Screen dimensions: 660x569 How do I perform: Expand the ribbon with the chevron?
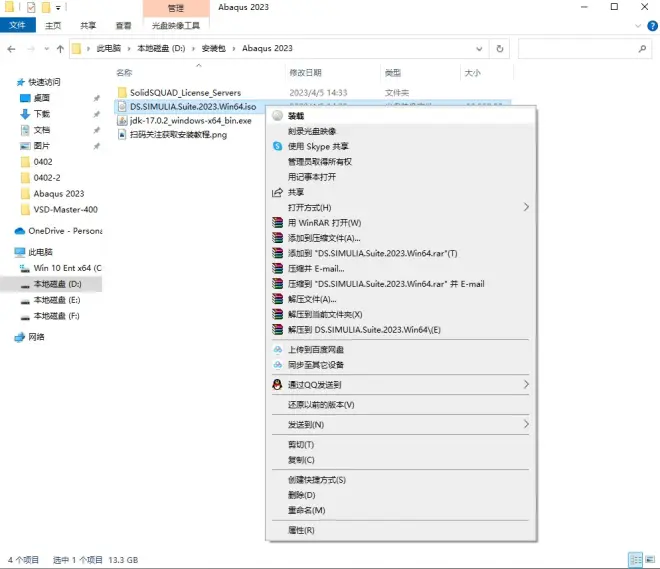click(638, 26)
